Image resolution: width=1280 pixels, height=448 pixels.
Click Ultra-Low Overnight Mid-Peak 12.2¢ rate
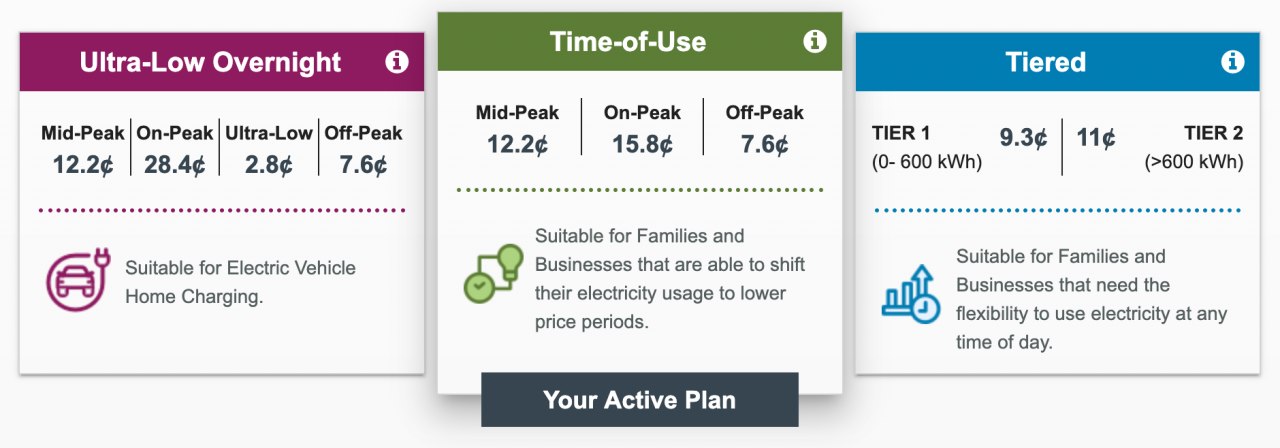[83, 164]
